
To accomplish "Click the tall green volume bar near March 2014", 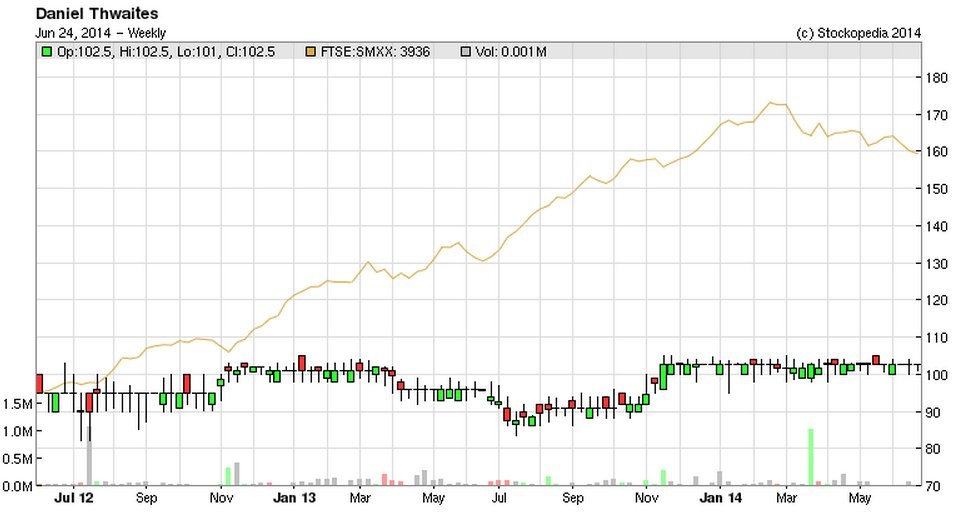I will tap(811, 457).
